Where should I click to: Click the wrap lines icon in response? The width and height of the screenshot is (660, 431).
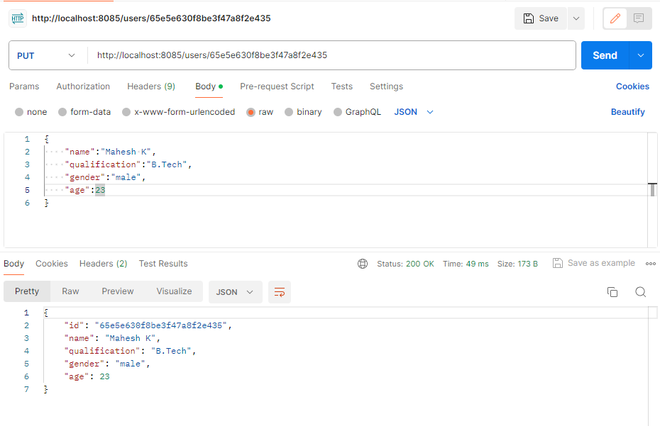(x=280, y=292)
